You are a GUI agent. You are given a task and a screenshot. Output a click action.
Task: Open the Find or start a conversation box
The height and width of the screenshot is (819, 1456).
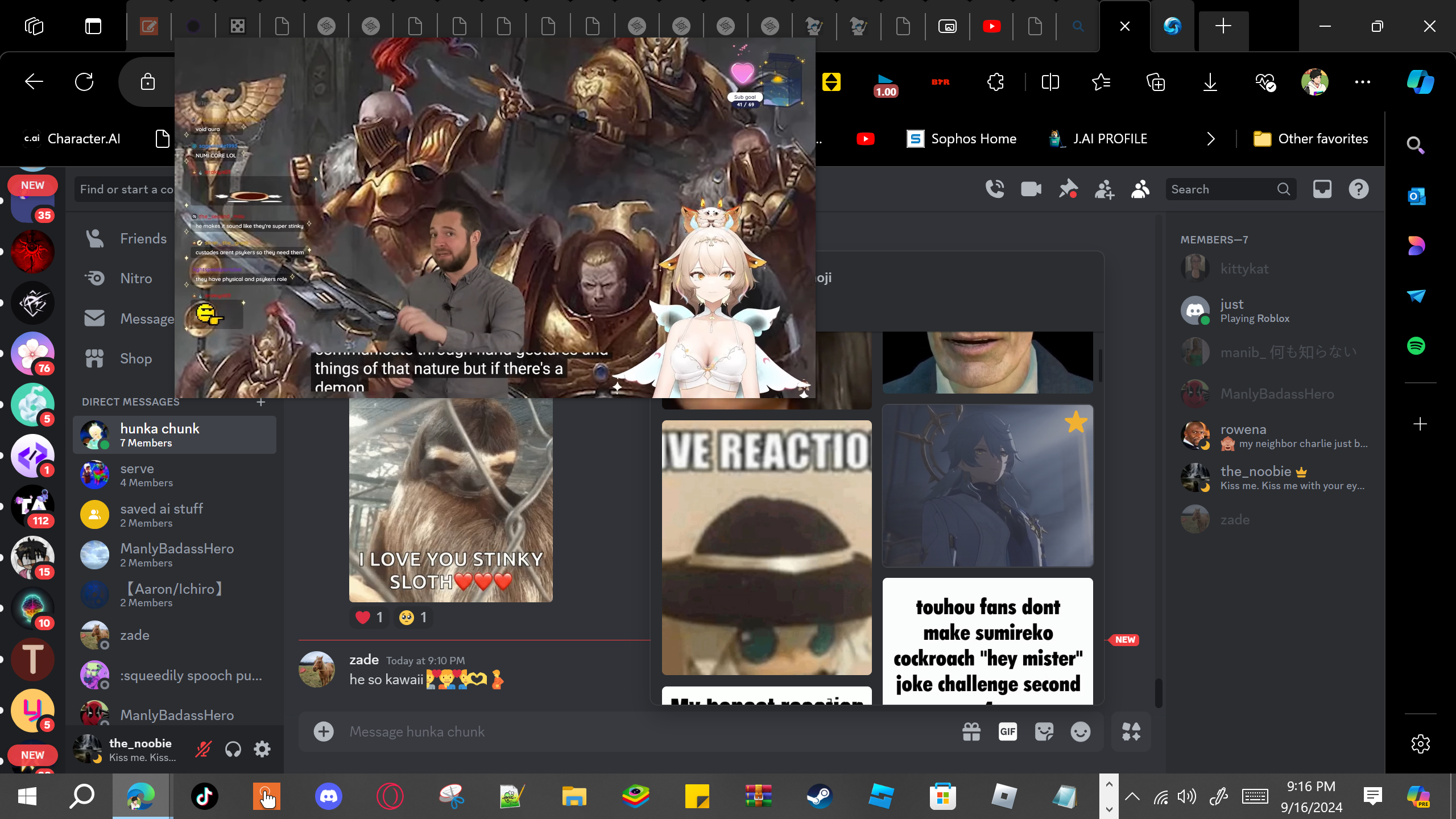coord(125,189)
